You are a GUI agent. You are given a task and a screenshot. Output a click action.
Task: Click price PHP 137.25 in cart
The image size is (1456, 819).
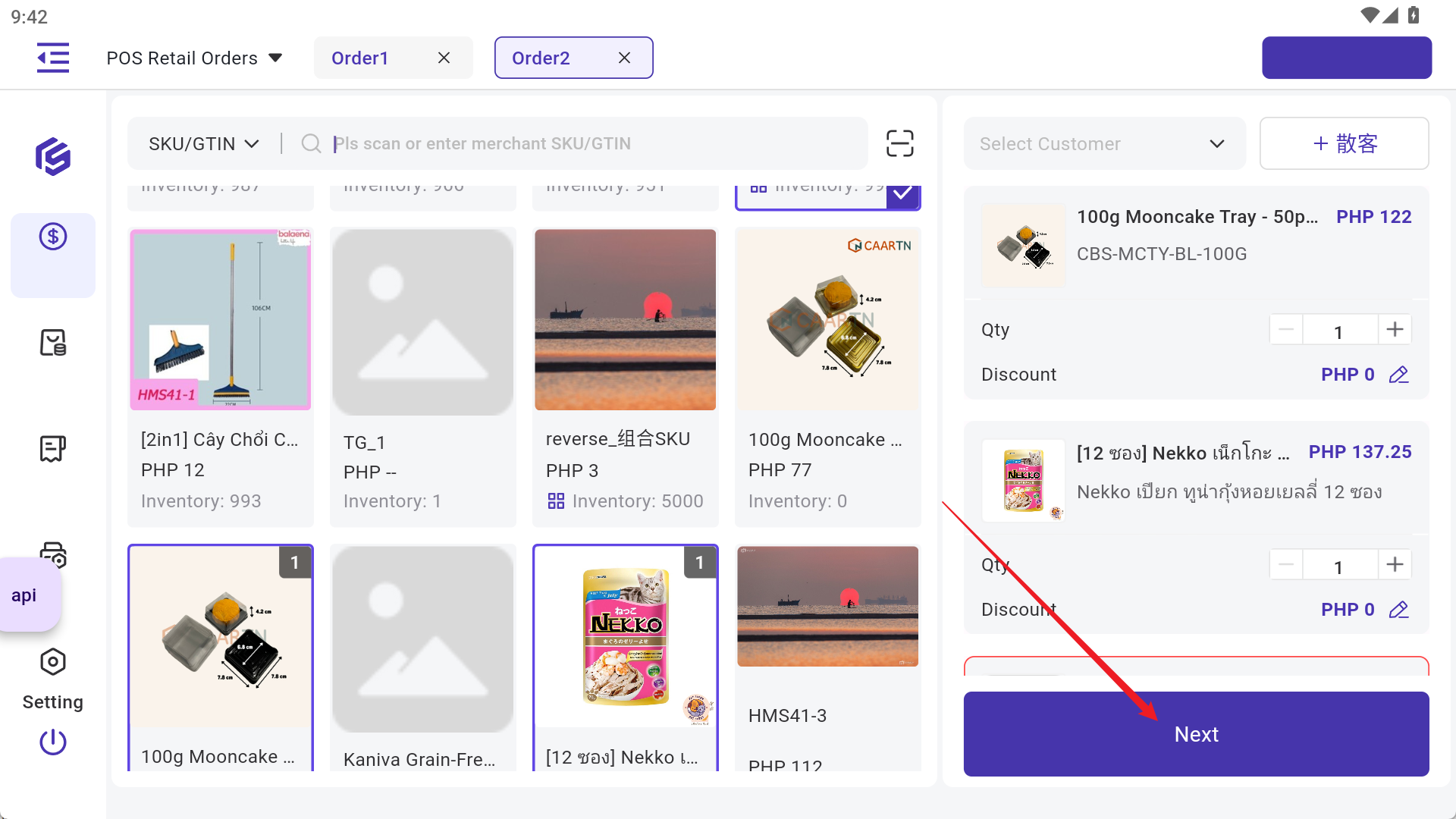pyautogui.click(x=1360, y=452)
